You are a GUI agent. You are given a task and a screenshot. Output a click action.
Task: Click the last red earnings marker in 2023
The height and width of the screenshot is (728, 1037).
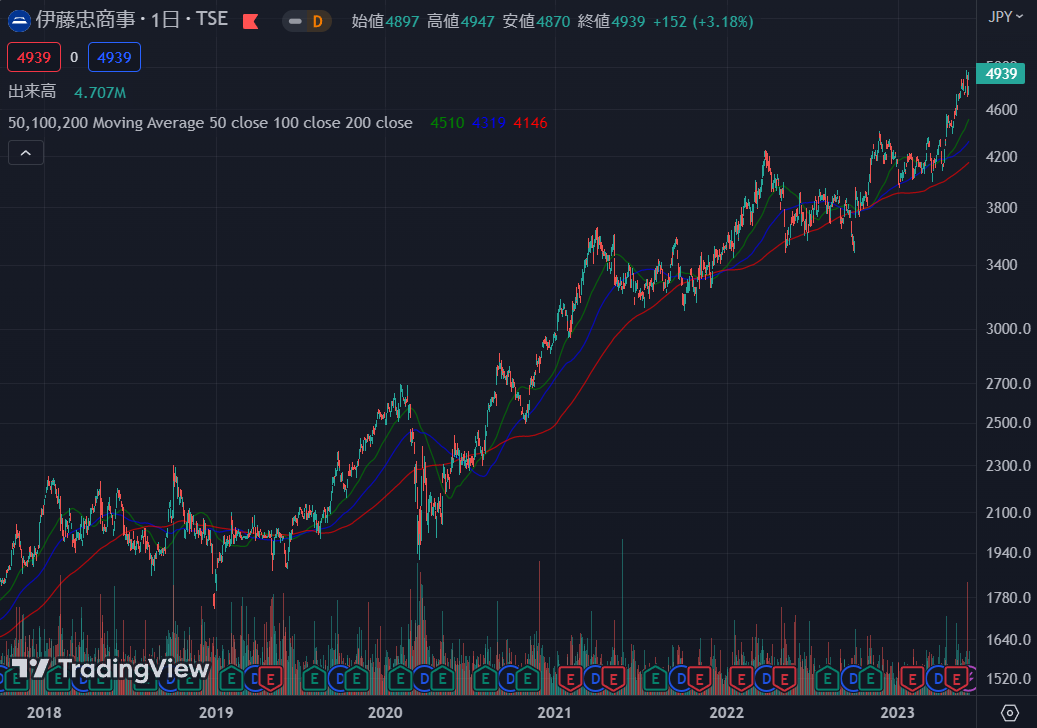pos(956,679)
